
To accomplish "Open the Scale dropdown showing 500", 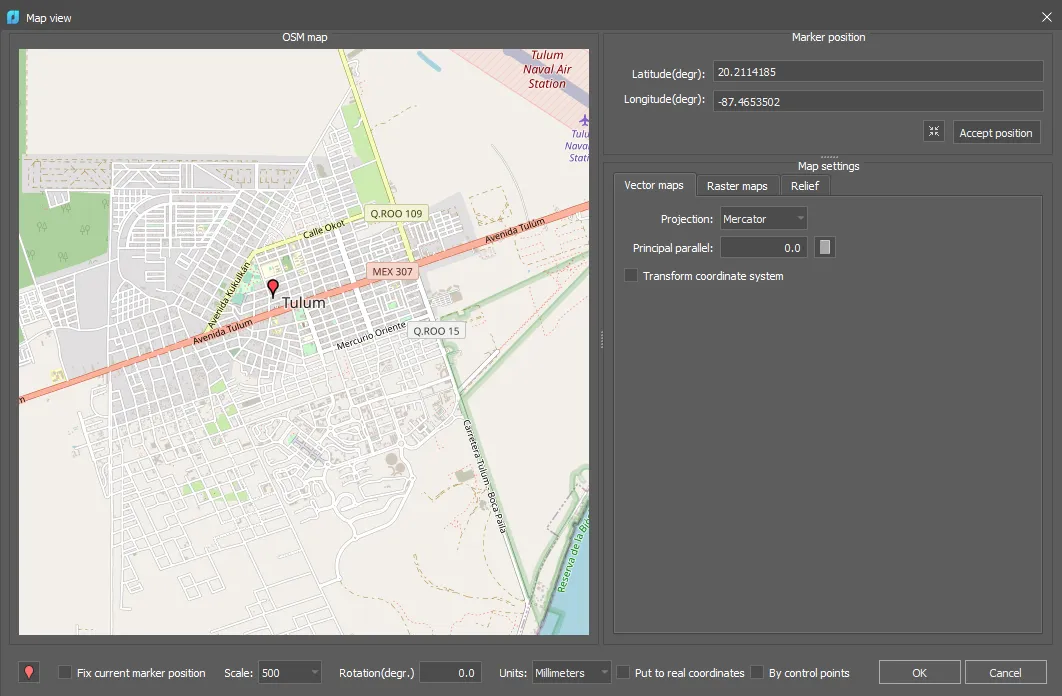I will pos(290,672).
